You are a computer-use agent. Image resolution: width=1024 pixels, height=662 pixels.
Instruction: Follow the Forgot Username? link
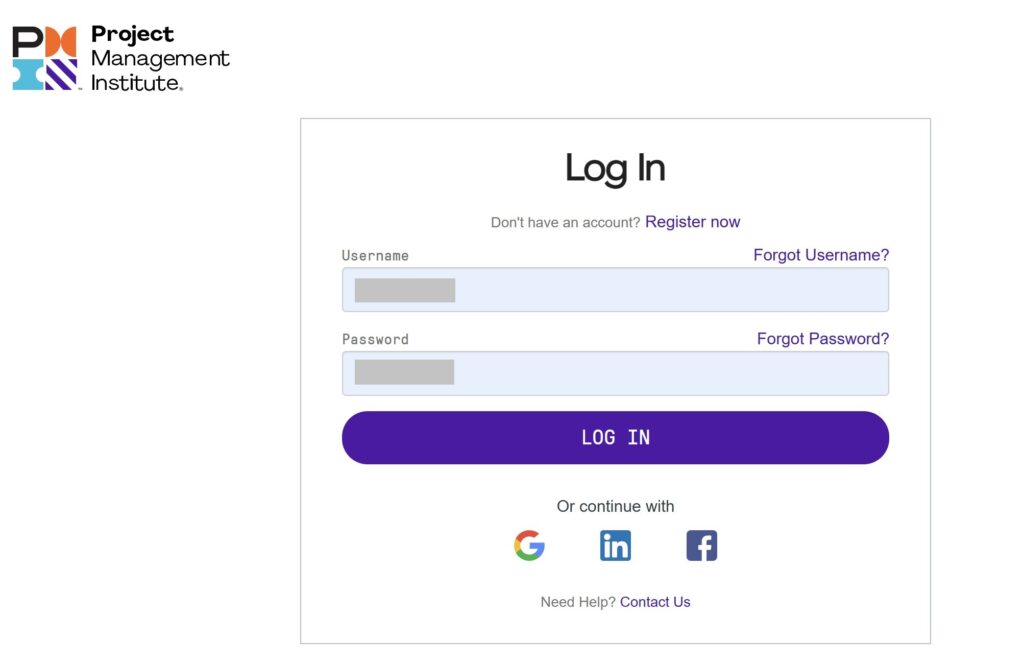click(x=821, y=255)
